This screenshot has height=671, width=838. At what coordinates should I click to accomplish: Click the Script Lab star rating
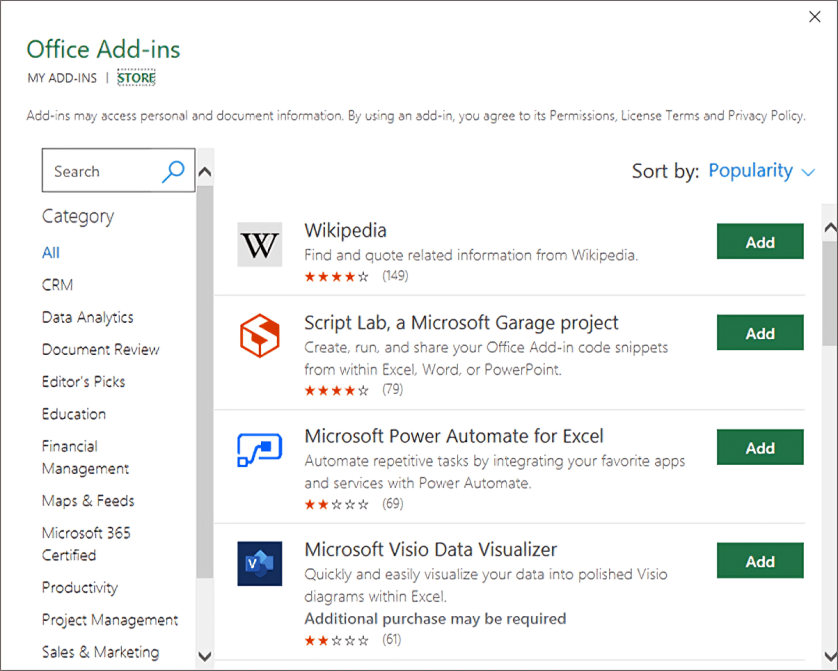coord(336,391)
